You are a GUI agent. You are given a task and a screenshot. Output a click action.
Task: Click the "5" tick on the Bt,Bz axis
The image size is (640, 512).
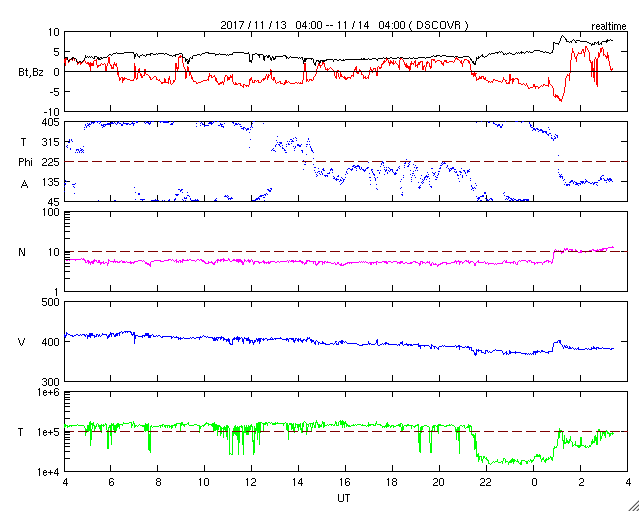click(57, 52)
